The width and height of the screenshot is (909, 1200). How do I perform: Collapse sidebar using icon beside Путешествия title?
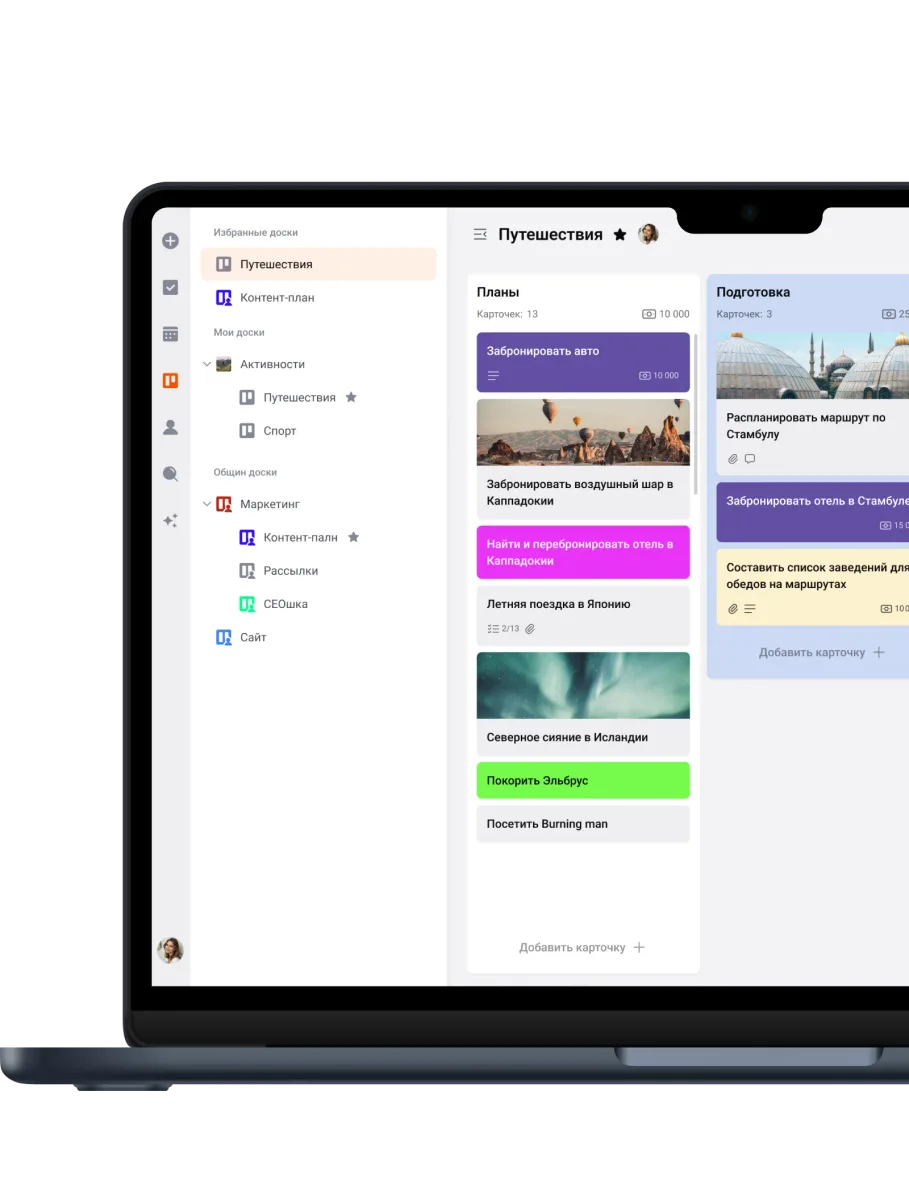tap(480, 234)
